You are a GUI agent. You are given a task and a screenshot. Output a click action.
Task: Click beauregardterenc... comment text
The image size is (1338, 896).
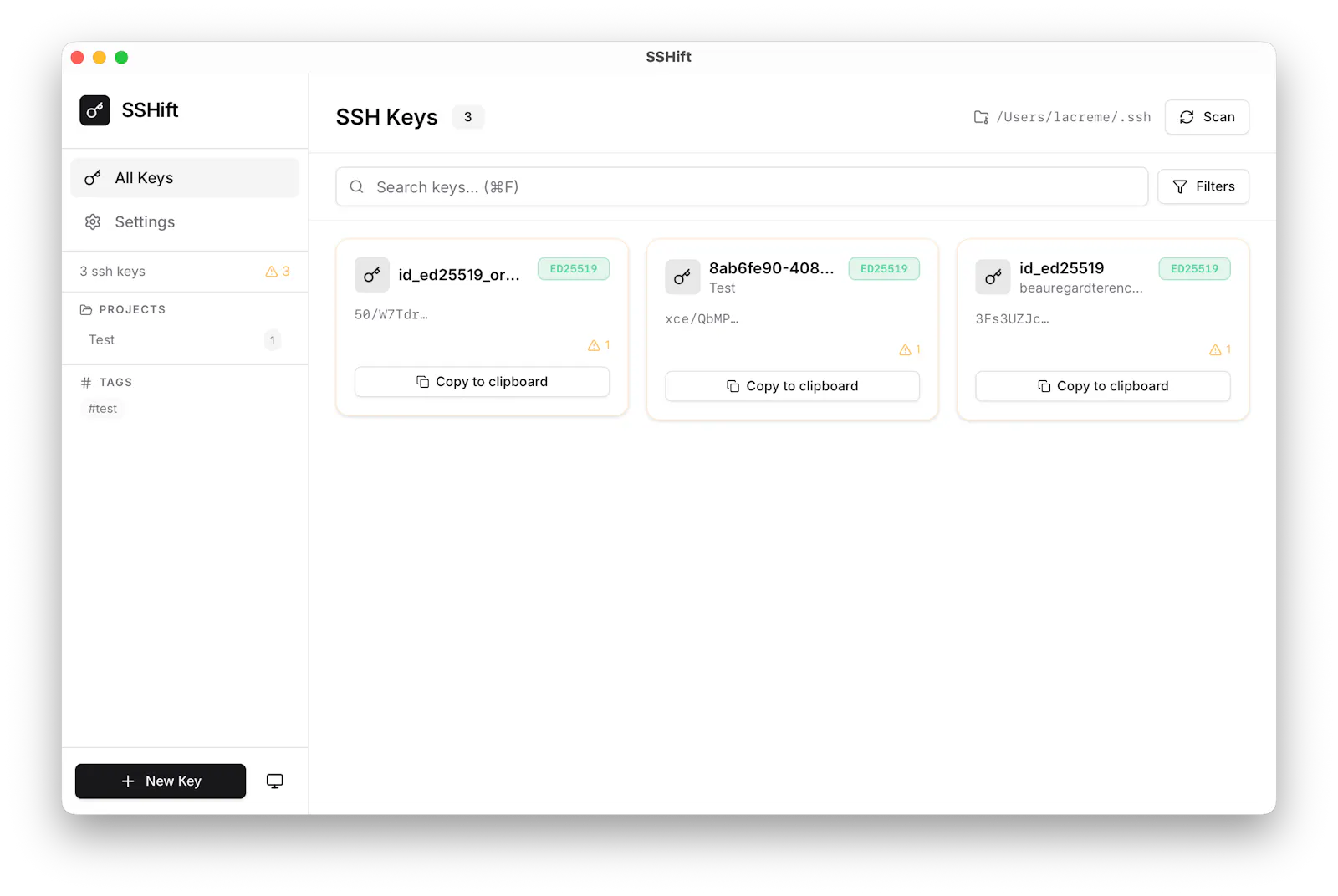pos(1081,288)
